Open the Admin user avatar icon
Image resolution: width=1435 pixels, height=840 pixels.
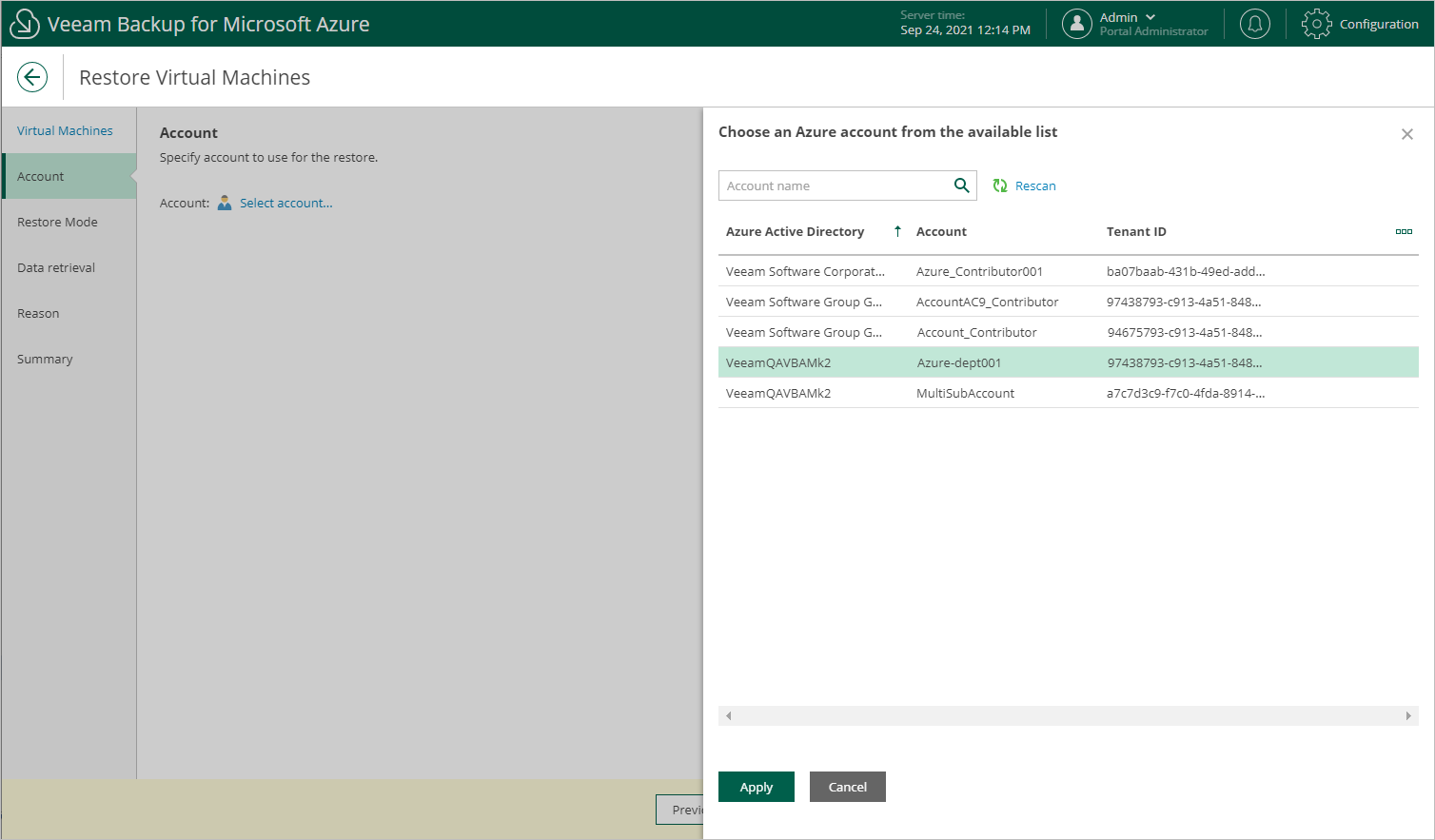pyautogui.click(x=1076, y=24)
